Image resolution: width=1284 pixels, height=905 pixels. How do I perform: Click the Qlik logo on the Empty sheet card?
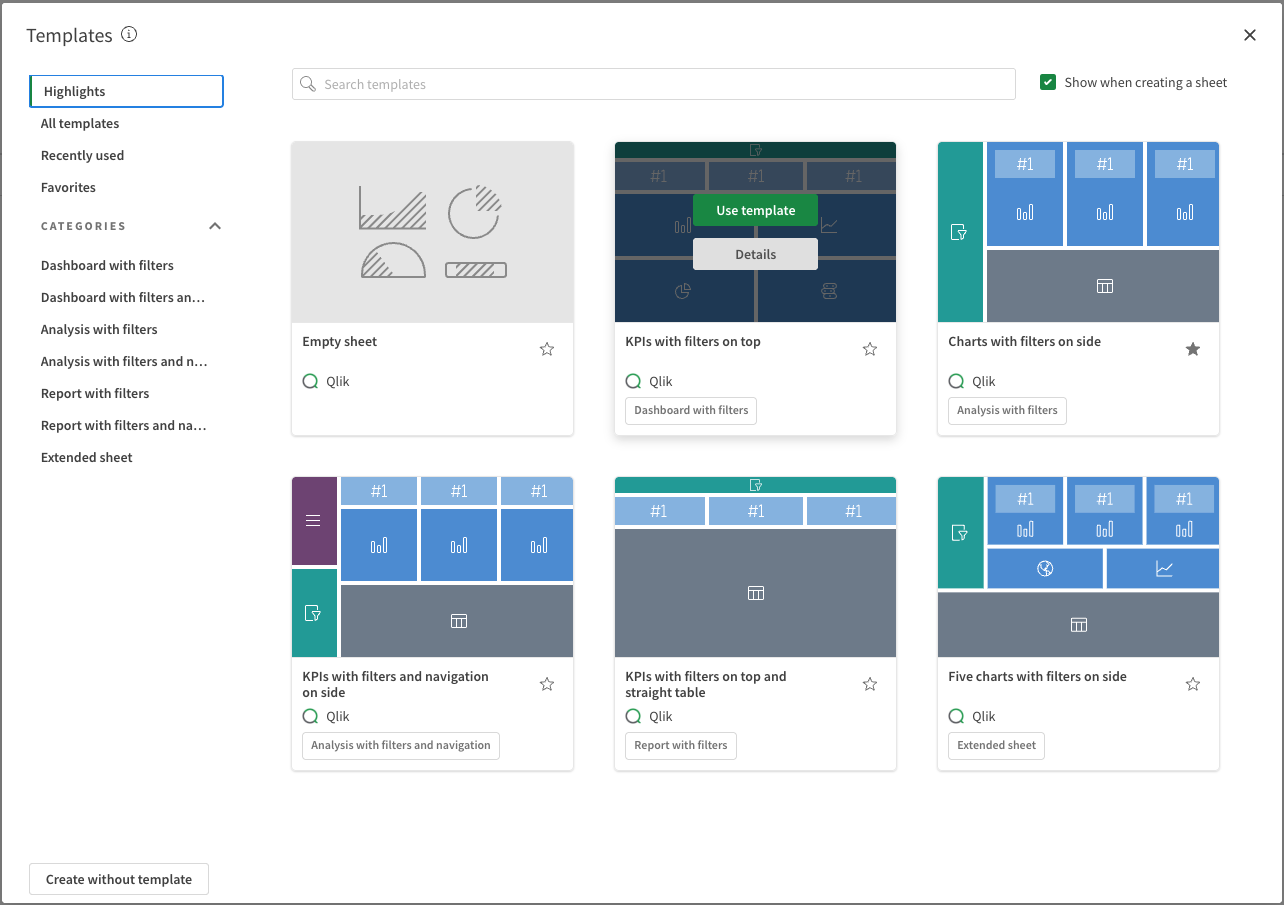[x=309, y=381]
